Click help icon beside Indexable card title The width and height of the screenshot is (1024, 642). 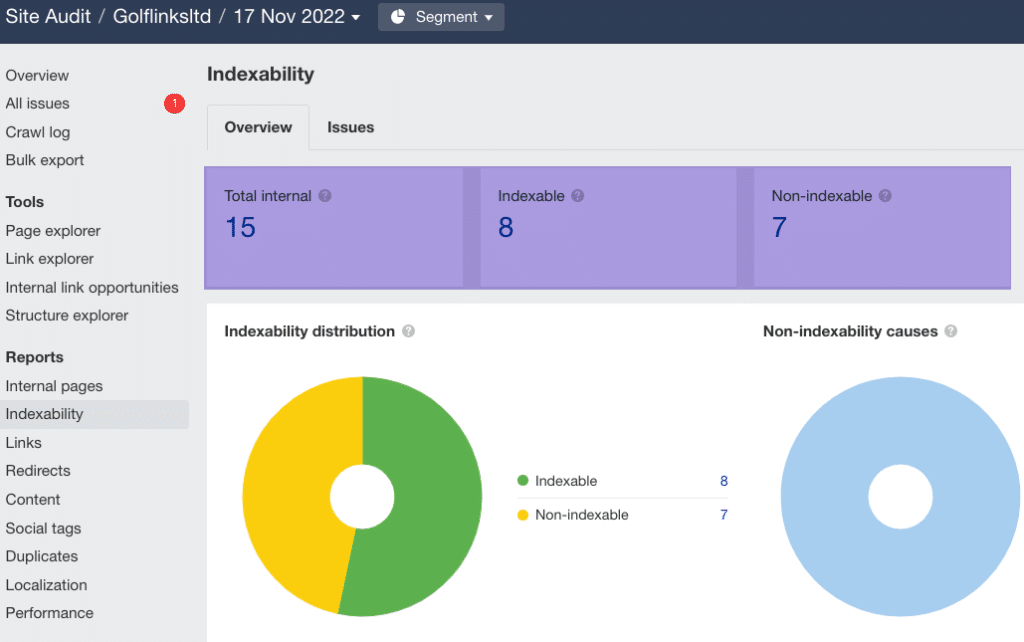point(578,196)
